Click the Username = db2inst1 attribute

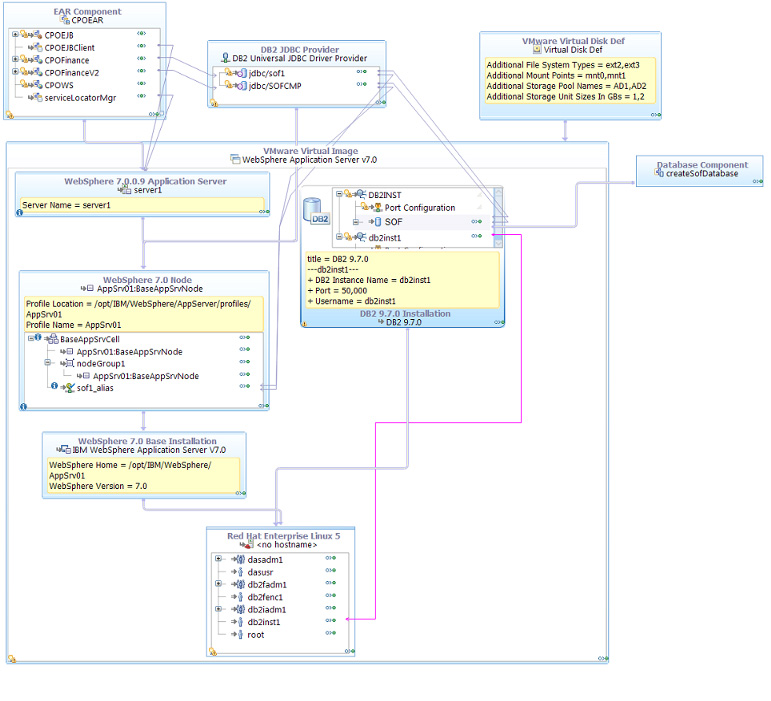352,301
